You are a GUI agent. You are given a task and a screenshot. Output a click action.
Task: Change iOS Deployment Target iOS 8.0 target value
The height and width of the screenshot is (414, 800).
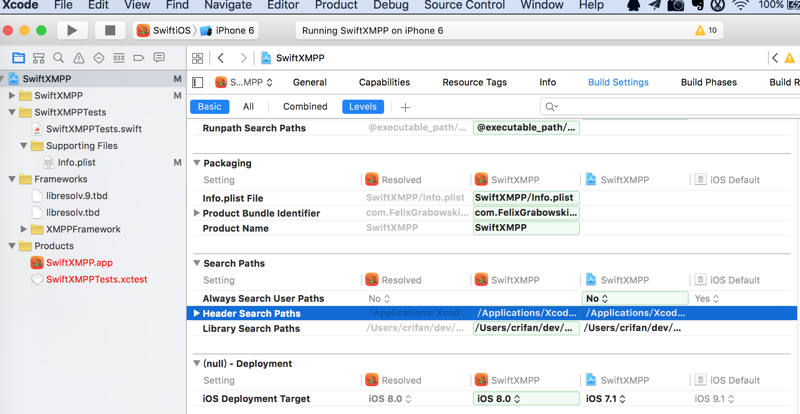[x=526, y=399]
